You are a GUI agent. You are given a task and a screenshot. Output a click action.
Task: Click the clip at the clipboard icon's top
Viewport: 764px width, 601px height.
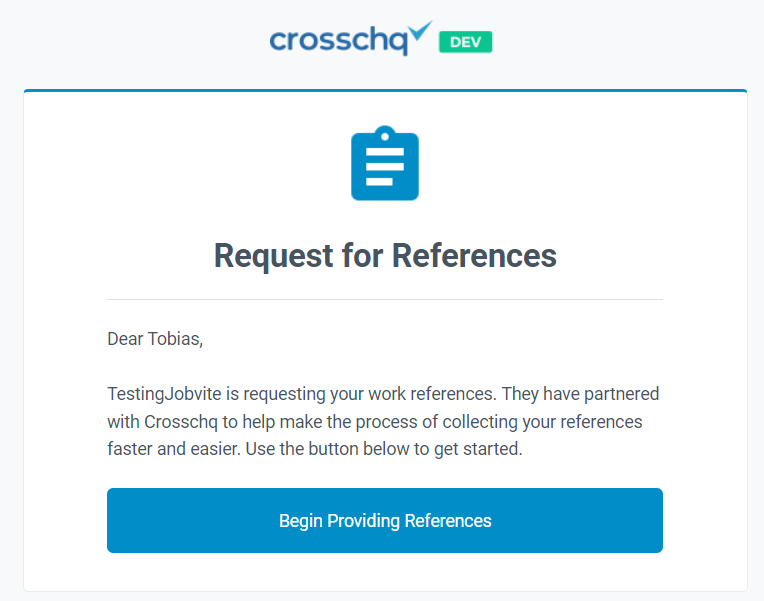click(385, 133)
